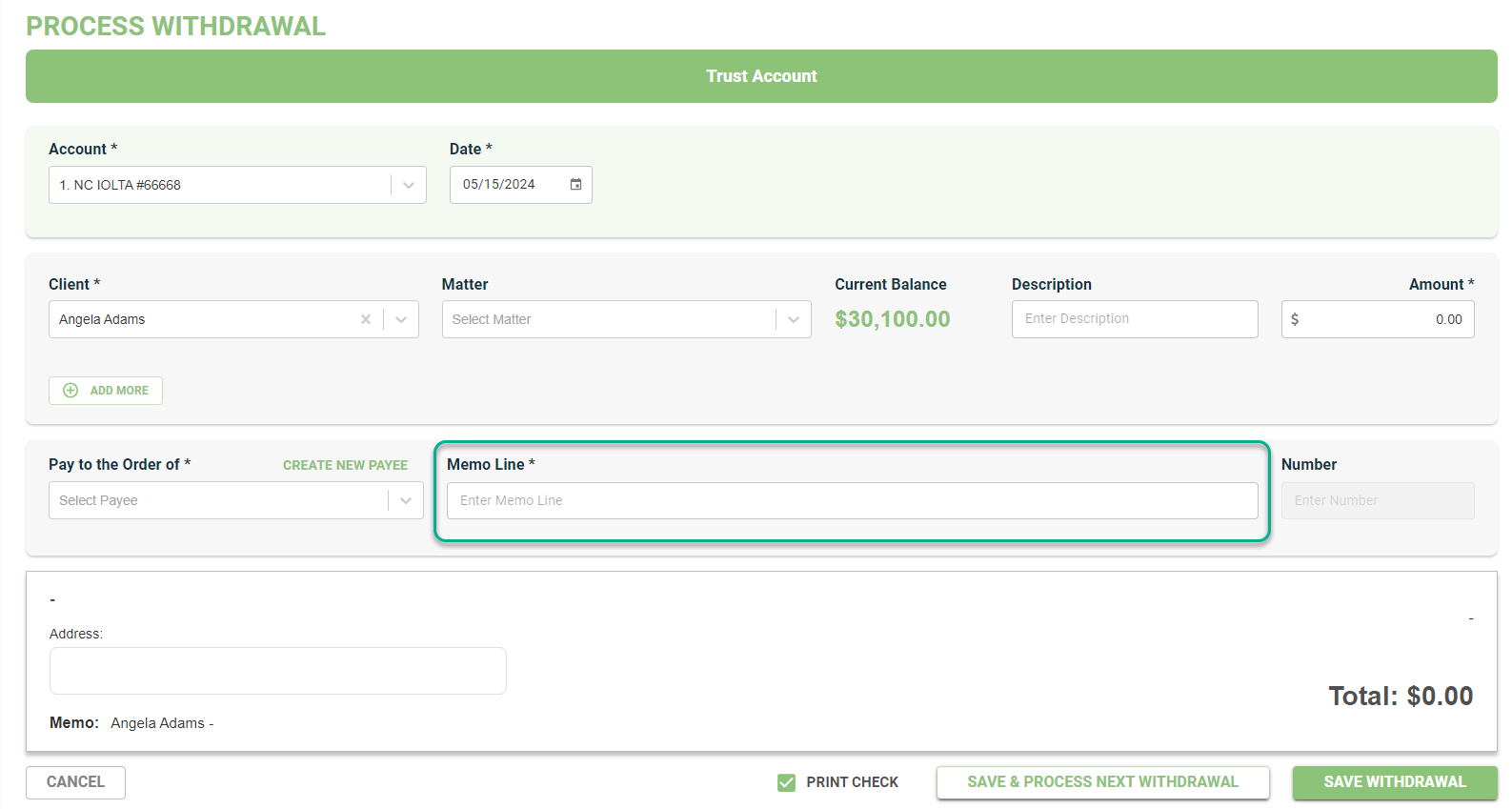Click the date field 05/15/2024

521,185
